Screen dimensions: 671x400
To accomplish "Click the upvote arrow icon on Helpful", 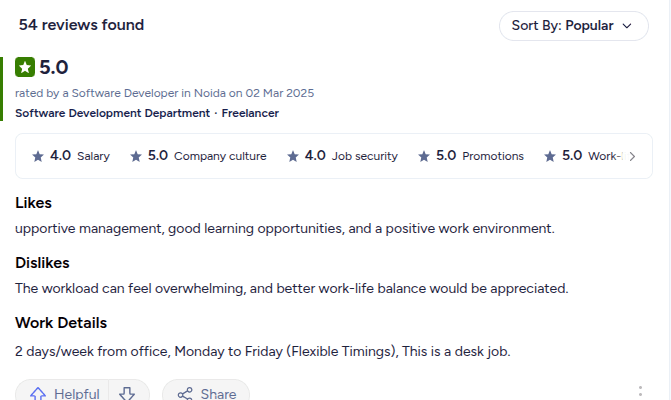I will 38,394.
